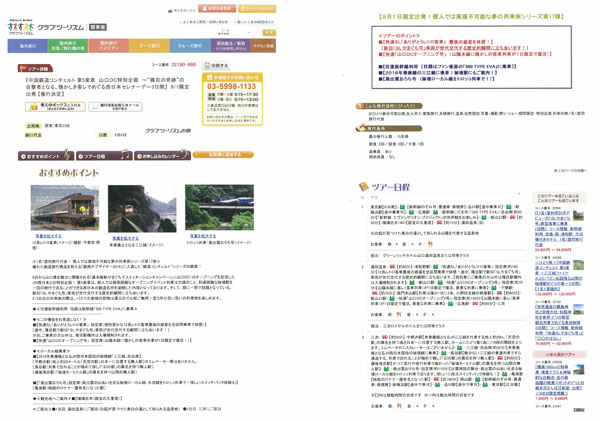Select the brown ホテル/旅館 navigation tab
The image size is (600, 421).
coord(263,46)
